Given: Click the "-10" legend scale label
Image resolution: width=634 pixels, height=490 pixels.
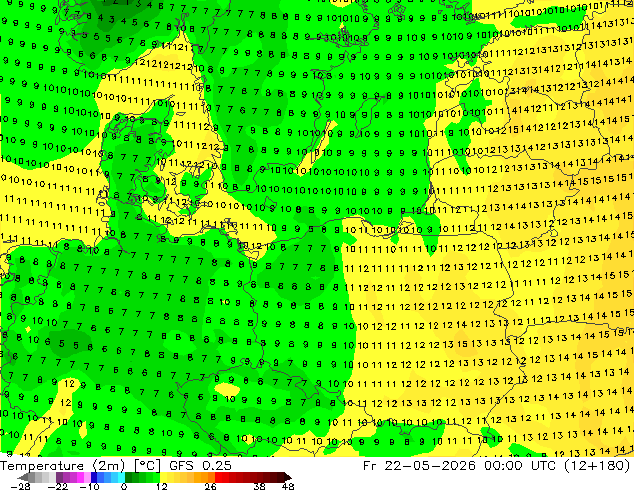Looking at the screenshot, I should pyautogui.click(x=89, y=486).
